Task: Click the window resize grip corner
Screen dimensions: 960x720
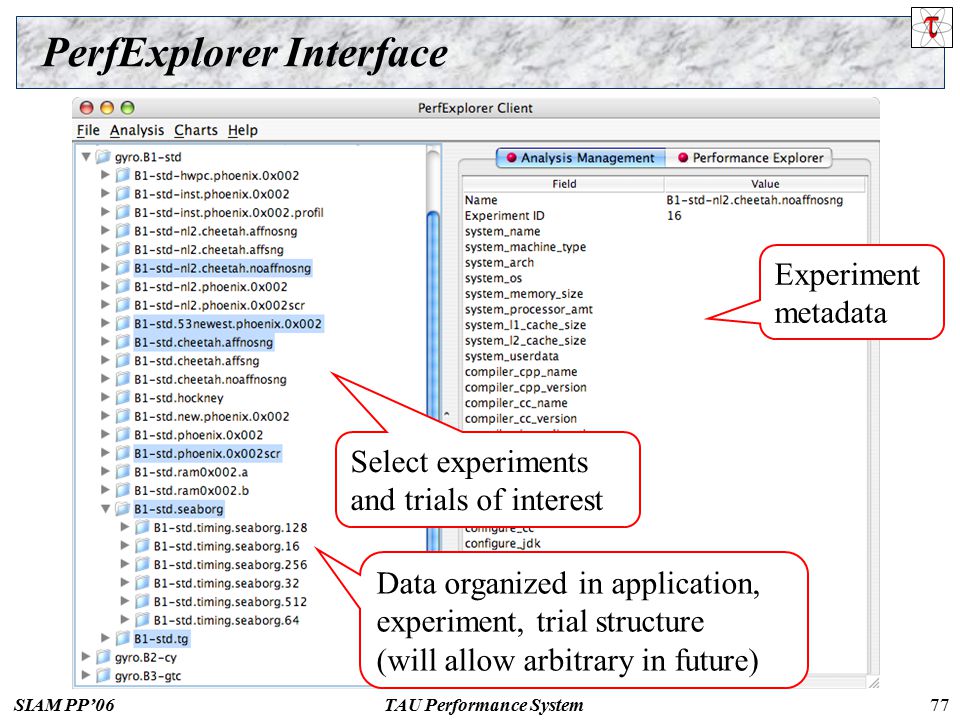Action: pos(873,683)
